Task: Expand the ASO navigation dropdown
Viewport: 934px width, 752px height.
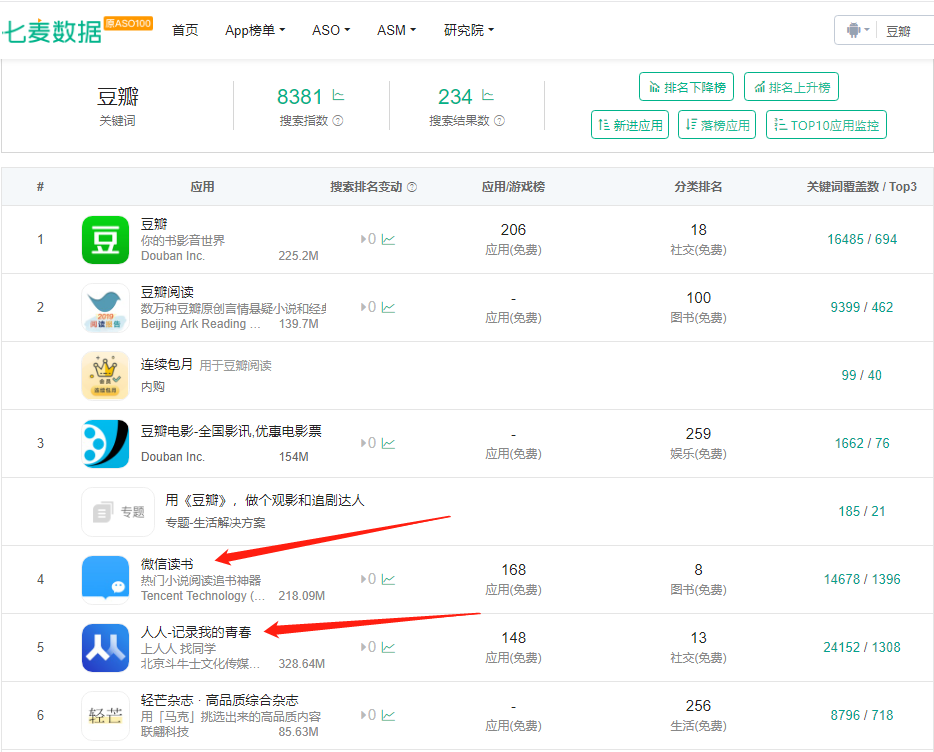Action: click(331, 30)
